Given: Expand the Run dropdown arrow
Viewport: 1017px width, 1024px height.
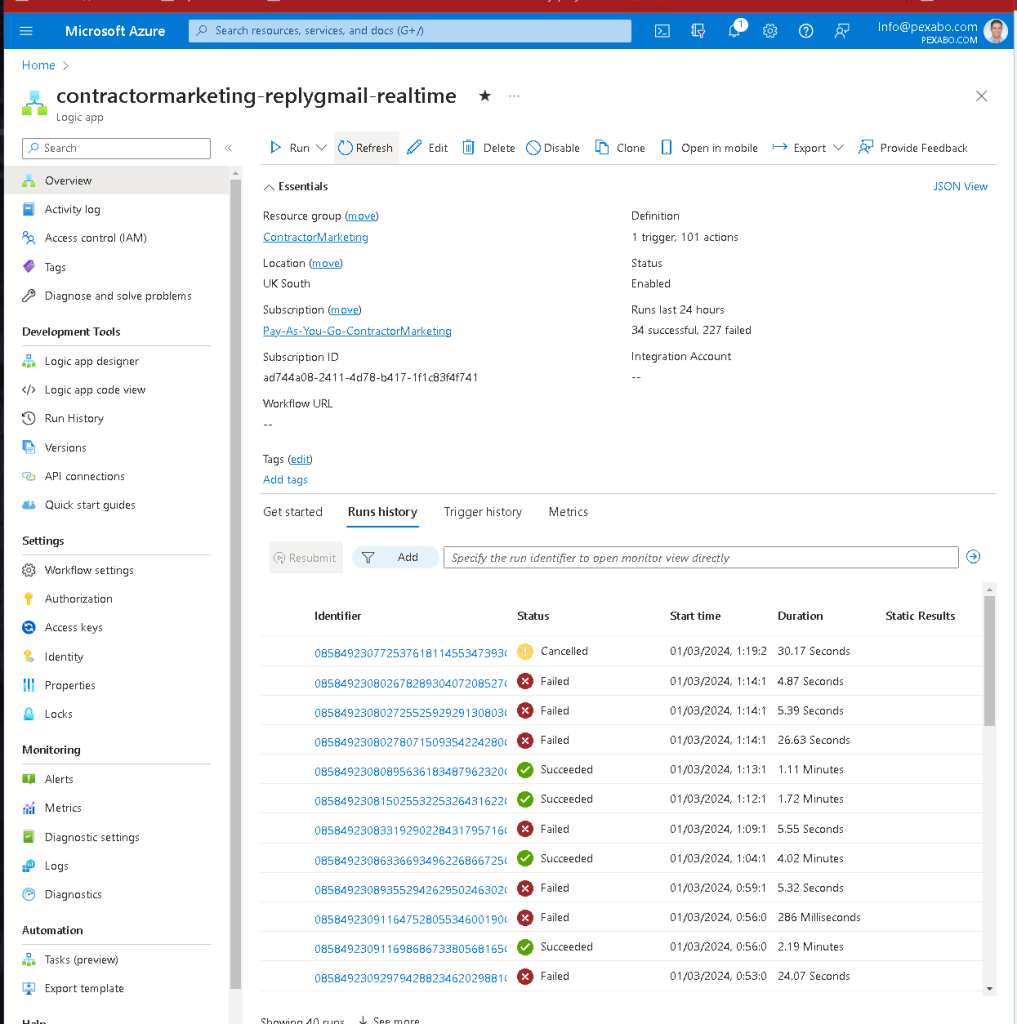Looking at the screenshot, I should click(321, 148).
